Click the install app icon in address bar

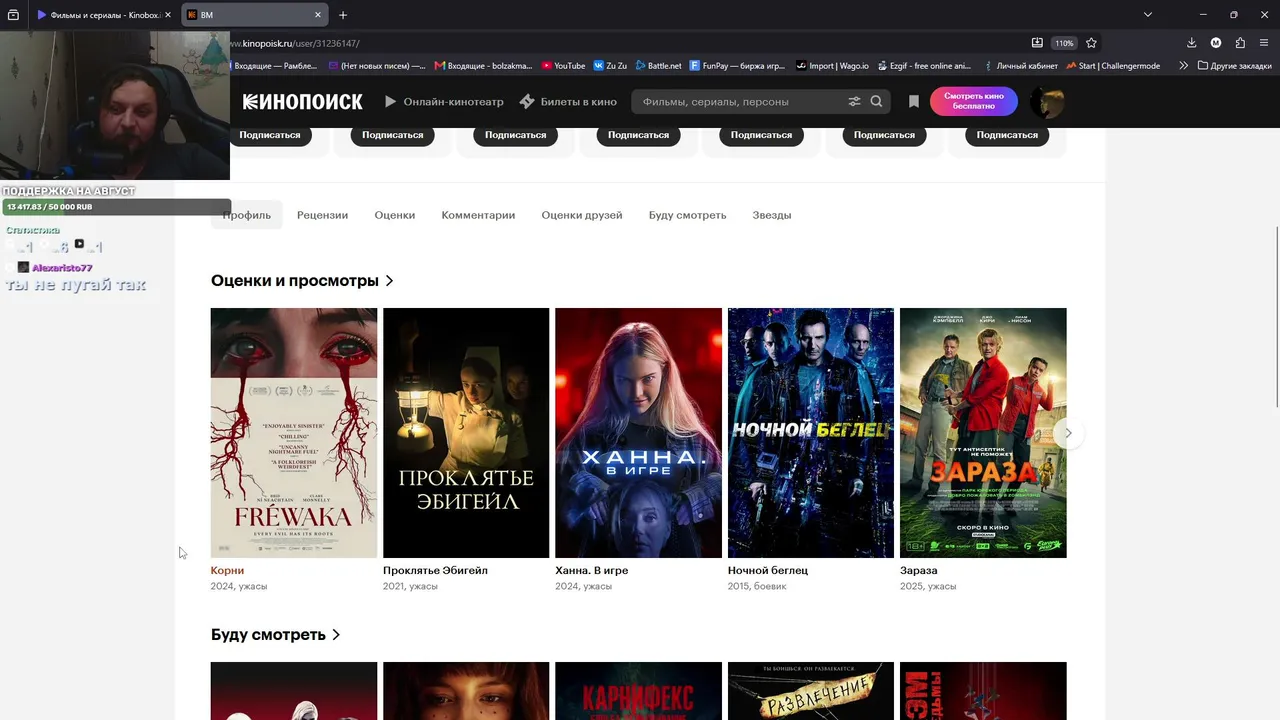tap(1038, 43)
